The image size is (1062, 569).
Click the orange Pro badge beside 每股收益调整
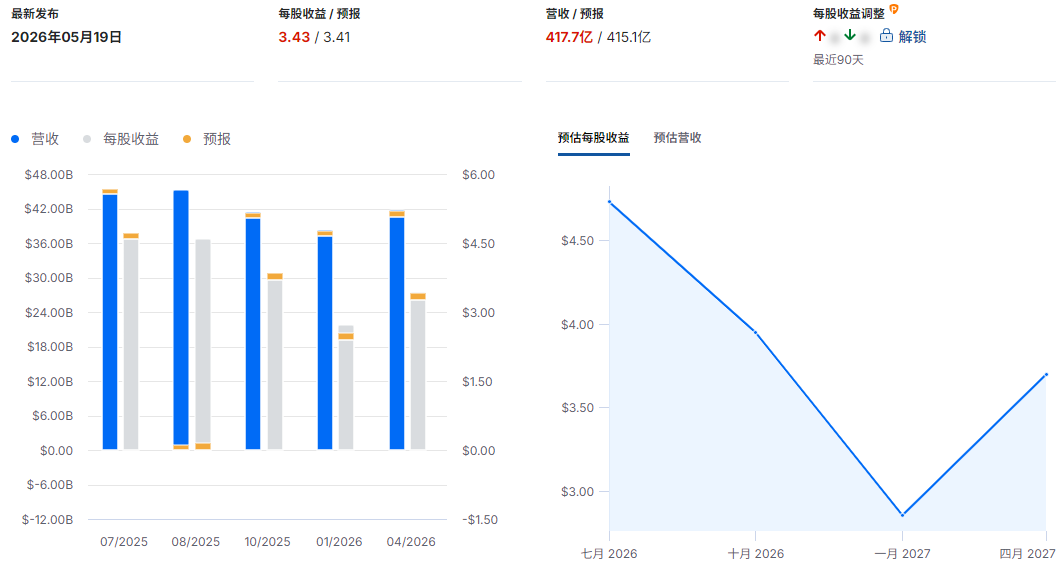(894, 9)
